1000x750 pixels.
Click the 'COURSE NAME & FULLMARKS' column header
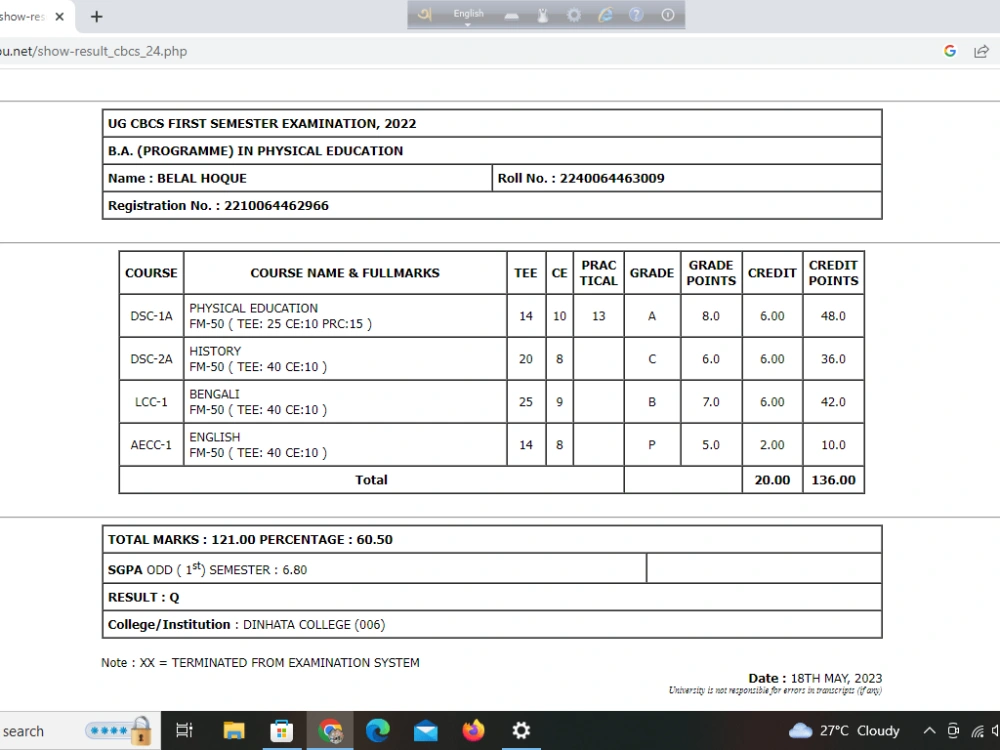pos(345,273)
